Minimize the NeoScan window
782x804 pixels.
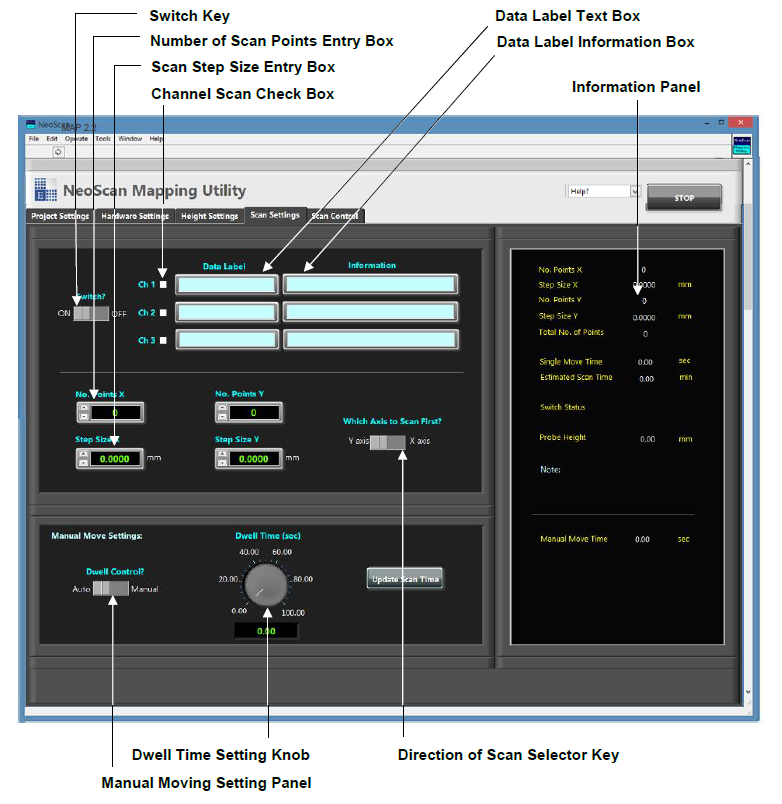[x=707, y=123]
